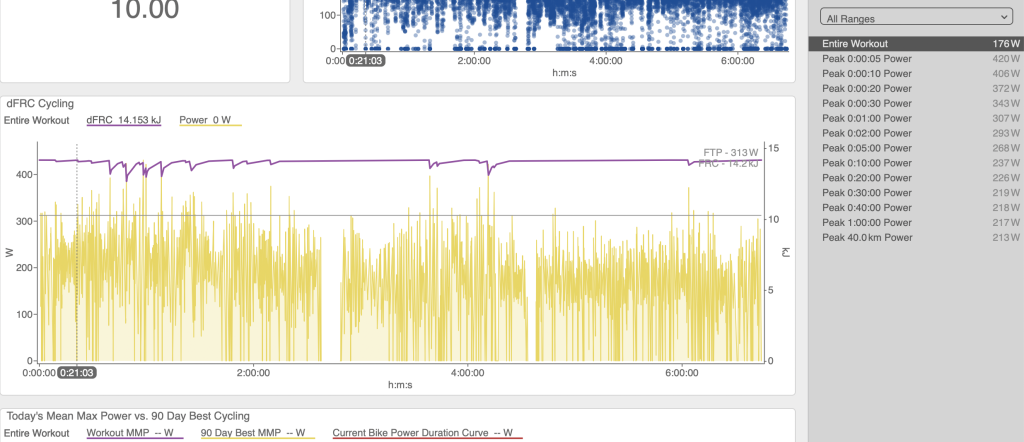Click the dFRC Cycling chart title

point(40,103)
